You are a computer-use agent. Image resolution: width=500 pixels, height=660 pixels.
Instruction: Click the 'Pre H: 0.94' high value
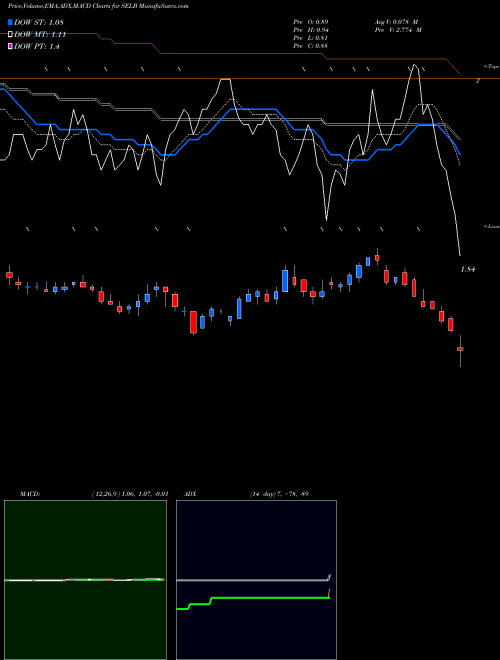(x=311, y=30)
